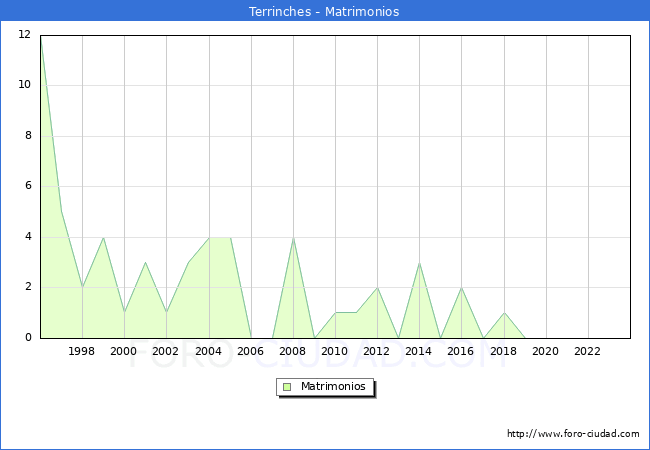The image size is (650, 450).
Task: Click the x-axis label 2004
Action: pyautogui.click(x=209, y=351)
